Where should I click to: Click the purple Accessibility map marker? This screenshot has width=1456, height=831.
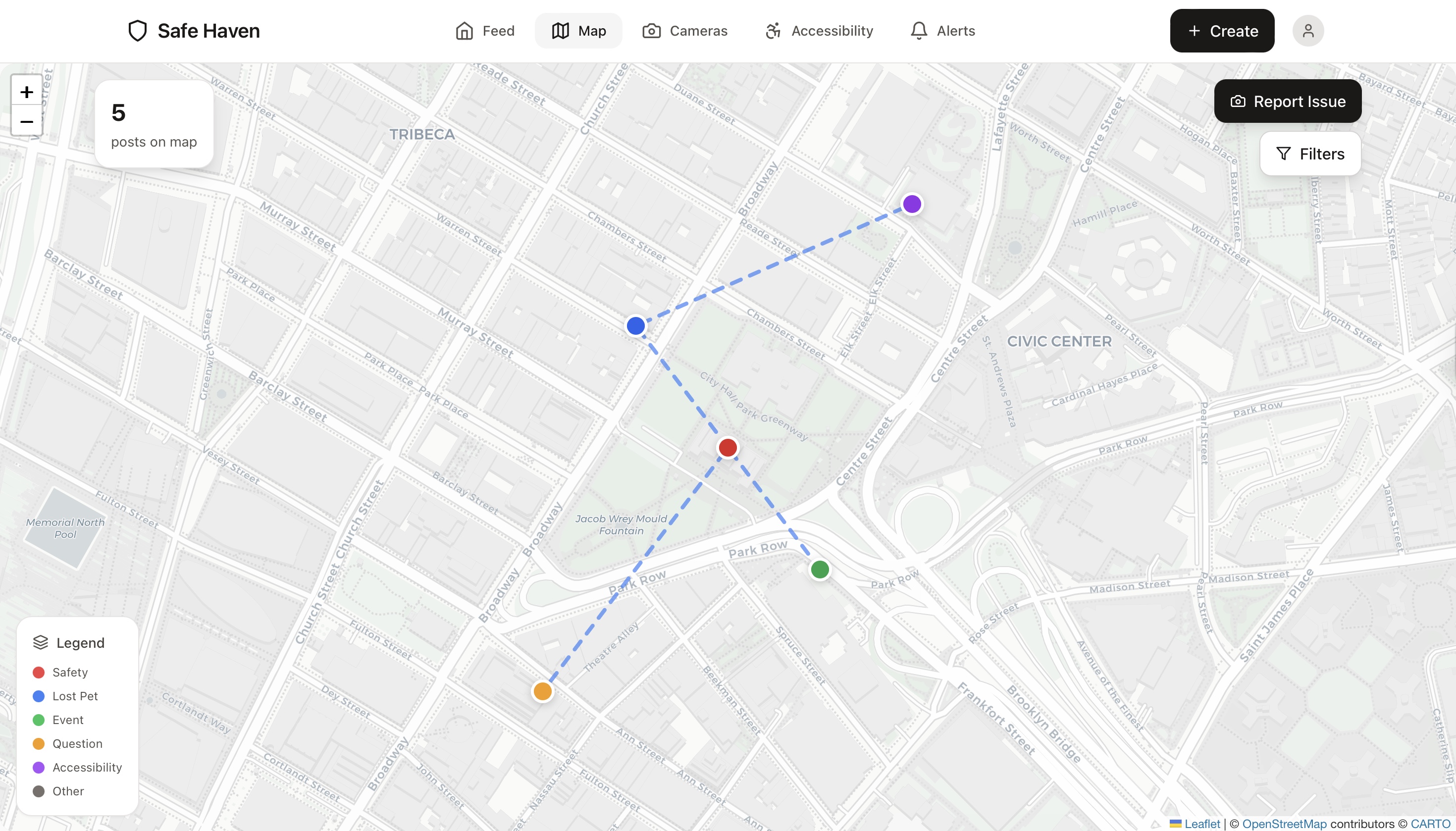912,204
